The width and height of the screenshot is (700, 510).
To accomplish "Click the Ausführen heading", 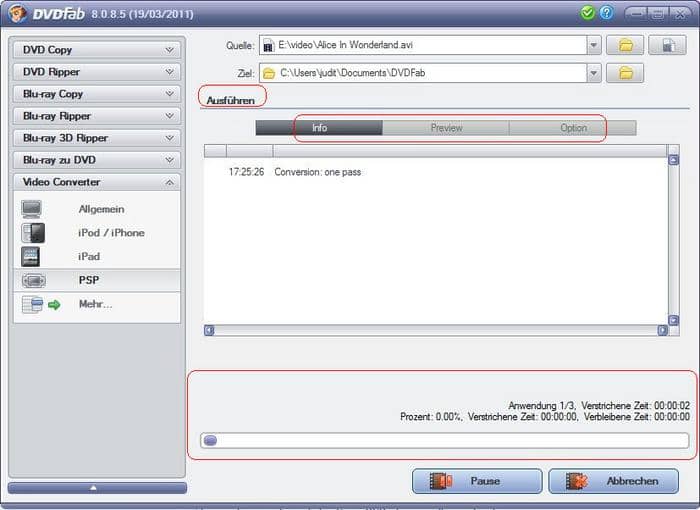I will pyautogui.click(x=230, y=100).
